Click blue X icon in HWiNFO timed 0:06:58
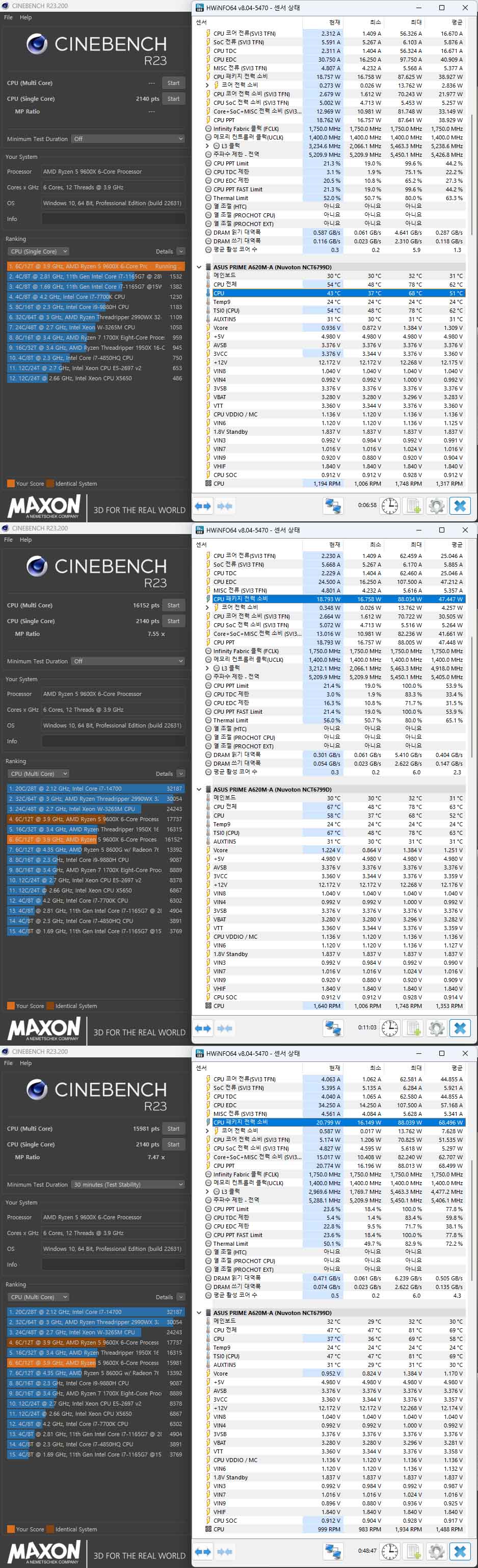The image size is (478, 1568). [x=460, y=506]
